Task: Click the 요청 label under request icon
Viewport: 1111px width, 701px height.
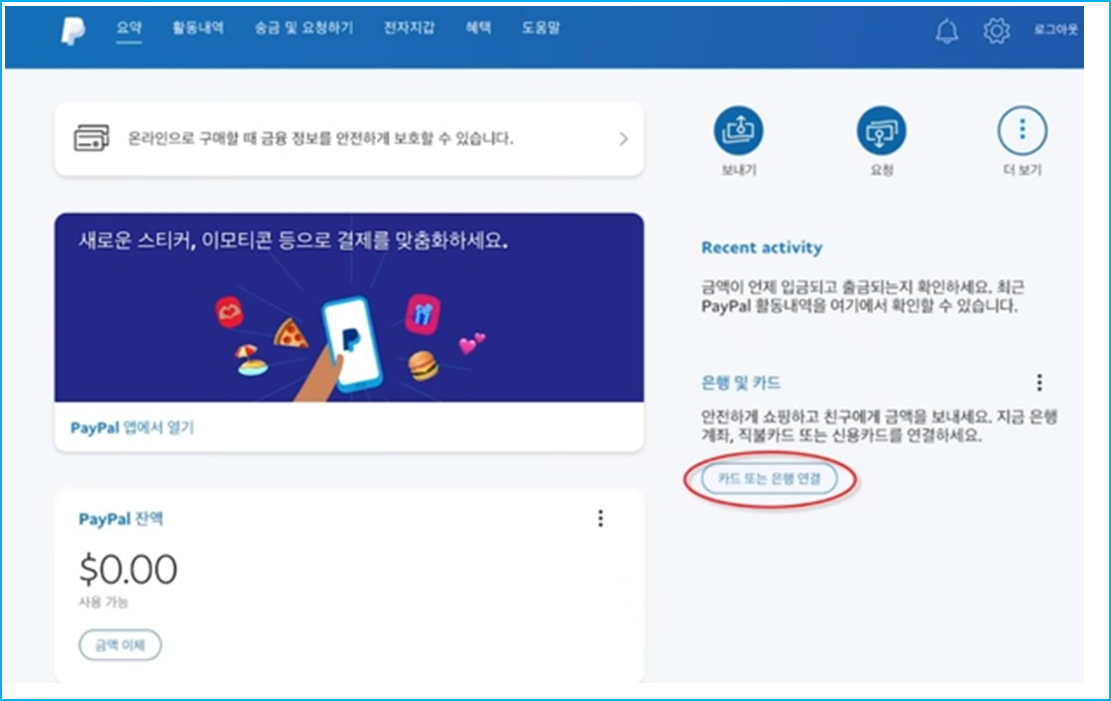Action: 881,170
